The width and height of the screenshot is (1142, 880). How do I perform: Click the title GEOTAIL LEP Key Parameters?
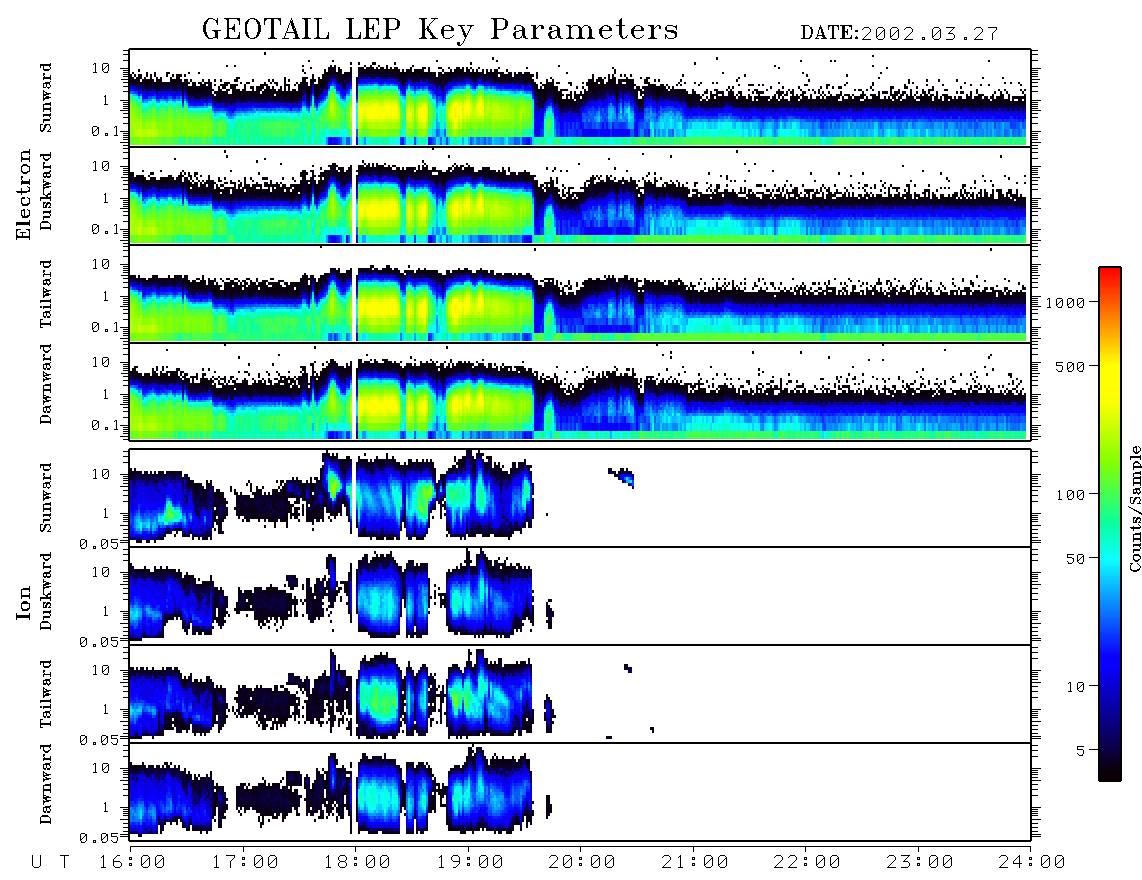(440, 30)
